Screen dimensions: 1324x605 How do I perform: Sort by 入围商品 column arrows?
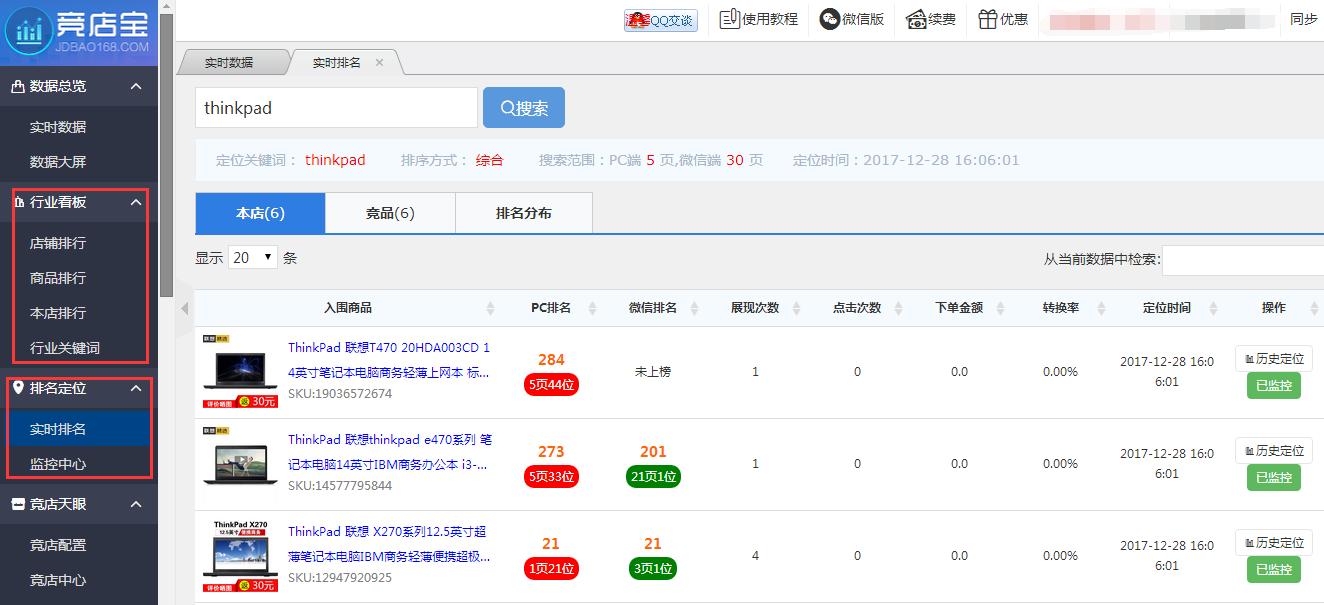pyautogui.click(x=490, y=308)
